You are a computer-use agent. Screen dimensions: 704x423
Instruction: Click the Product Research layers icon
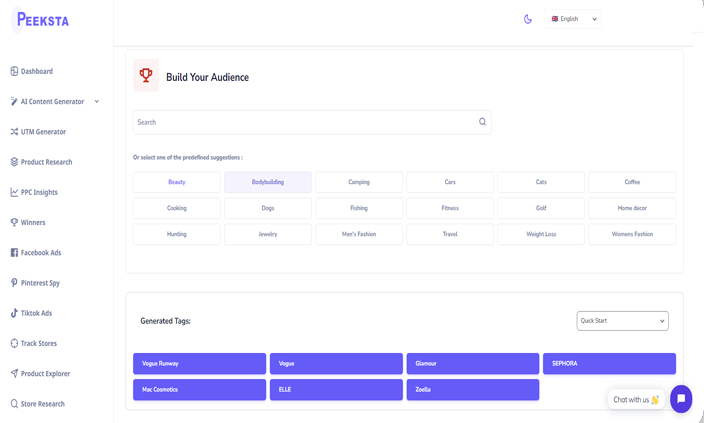14,162
